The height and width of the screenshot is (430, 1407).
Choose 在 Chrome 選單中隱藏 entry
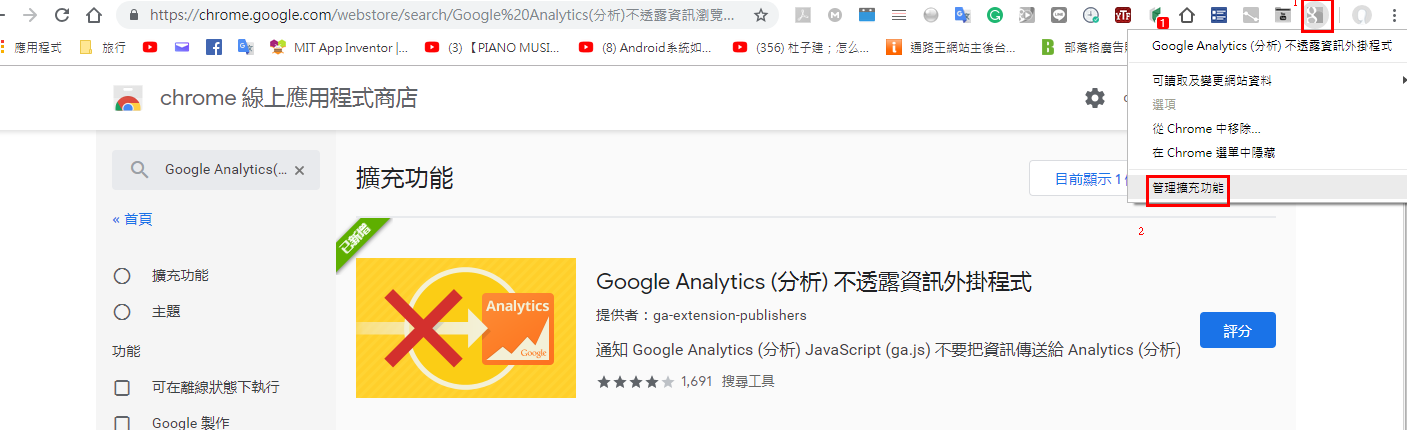[1267, 153]
